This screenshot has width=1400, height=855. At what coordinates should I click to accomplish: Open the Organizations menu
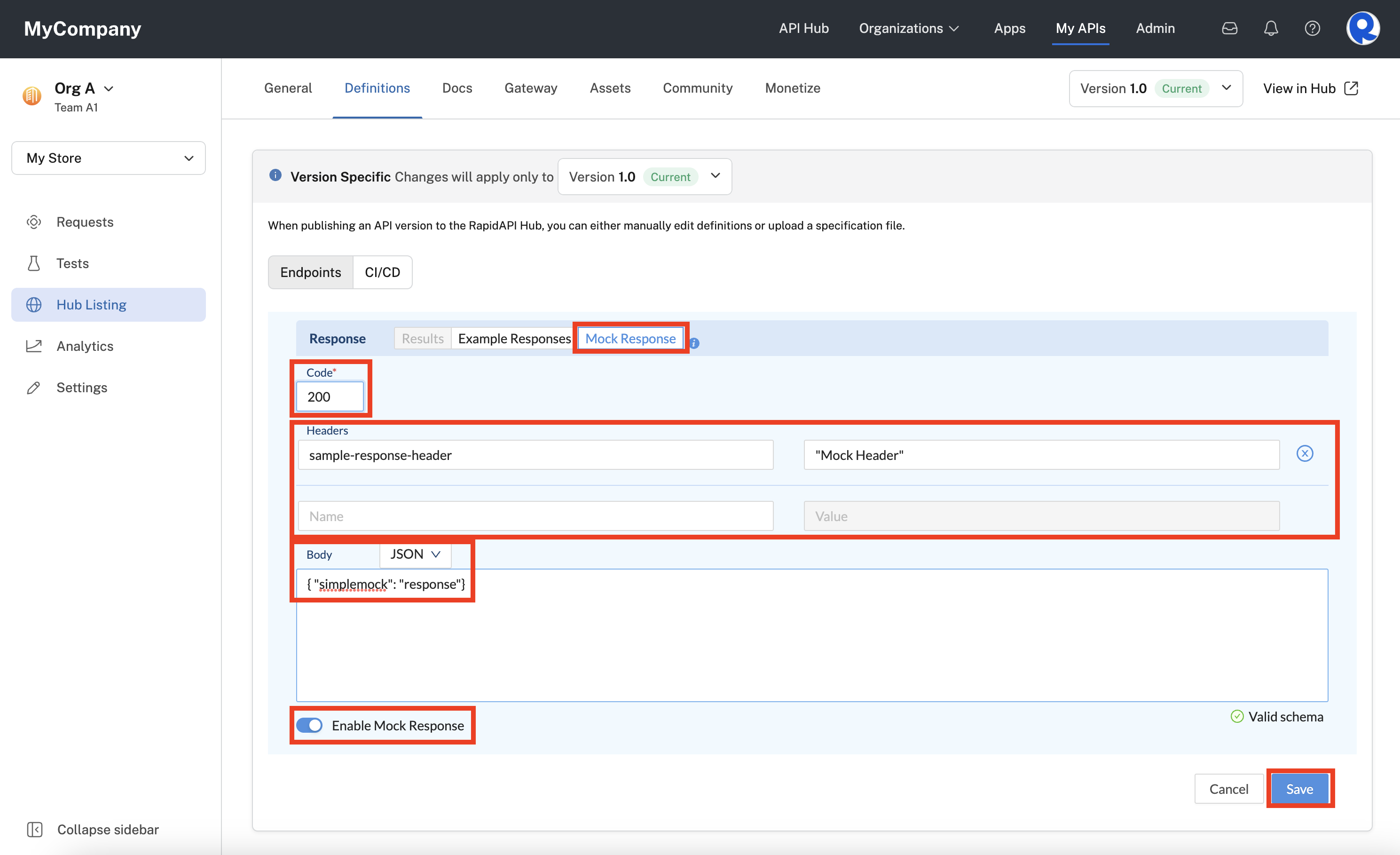[909, 28]
